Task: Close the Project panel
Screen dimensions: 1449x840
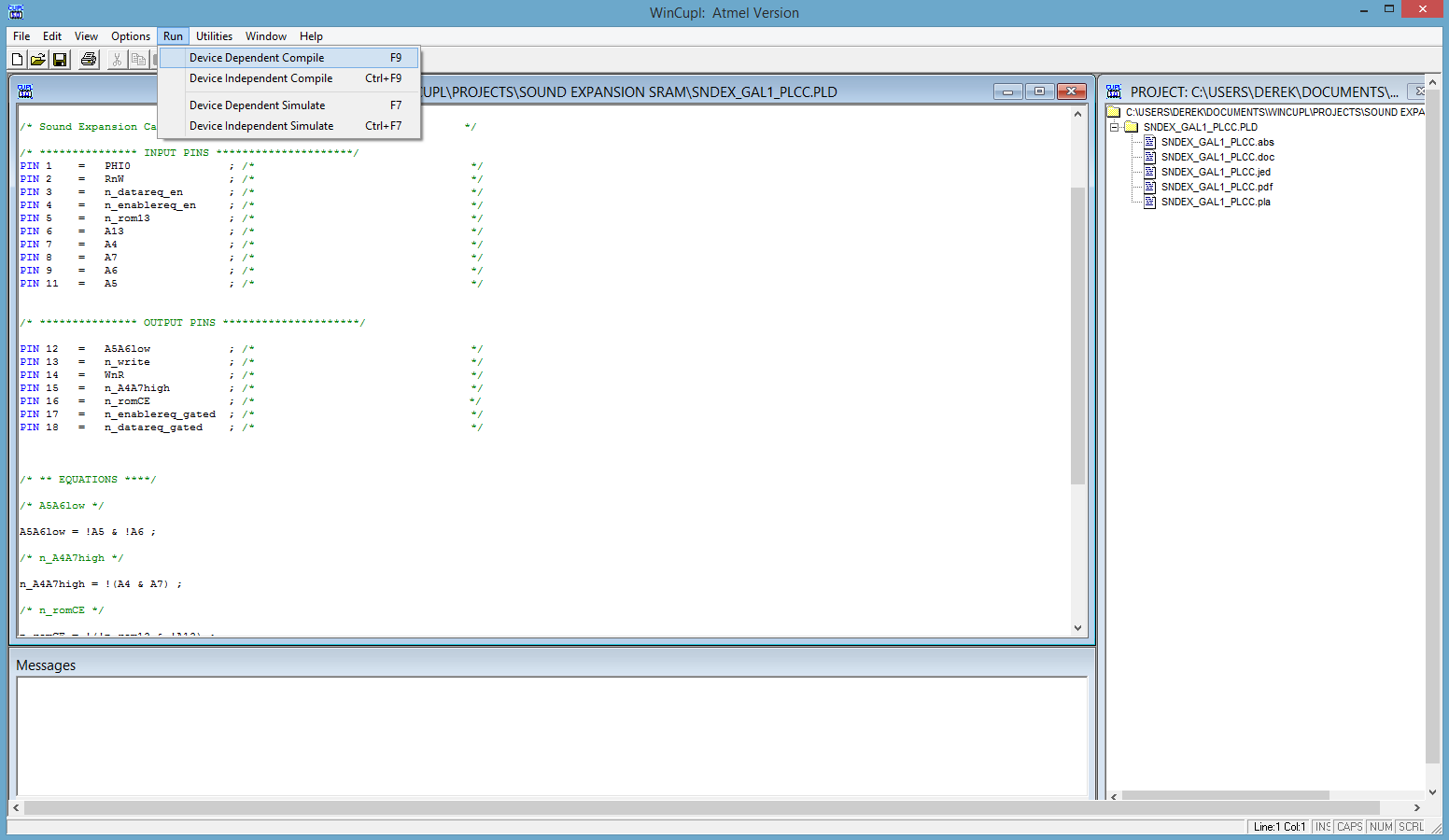Action: tap(1419, 91)
